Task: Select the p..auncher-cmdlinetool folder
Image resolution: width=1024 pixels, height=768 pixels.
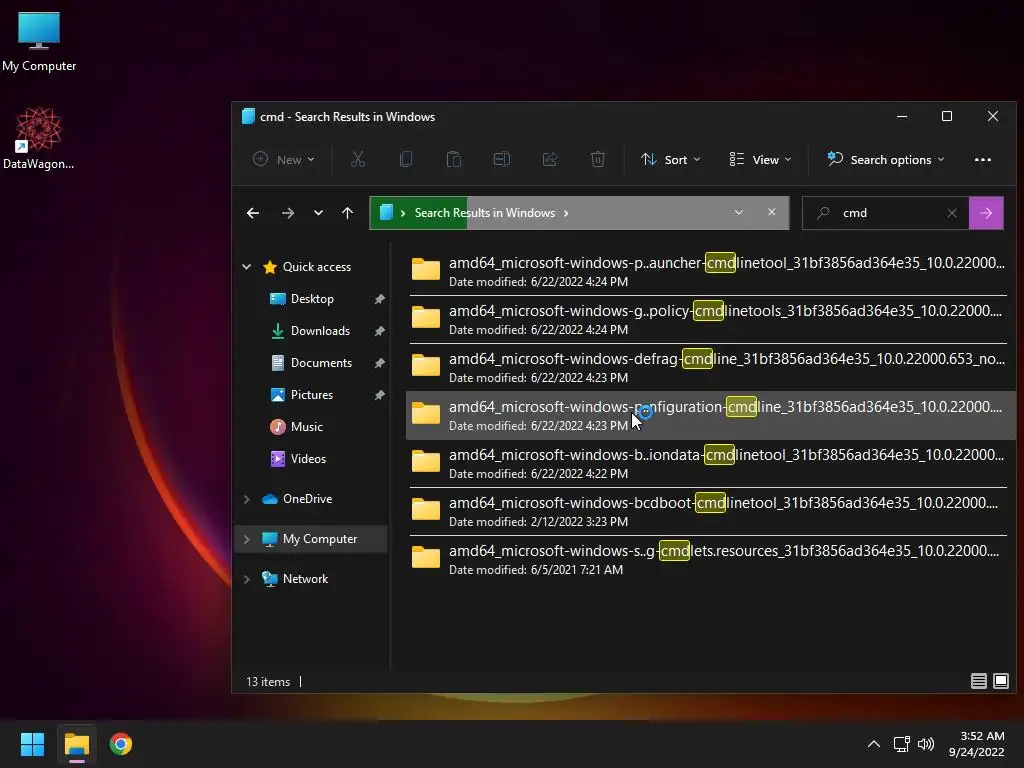Action: click(x=709, y=272)
